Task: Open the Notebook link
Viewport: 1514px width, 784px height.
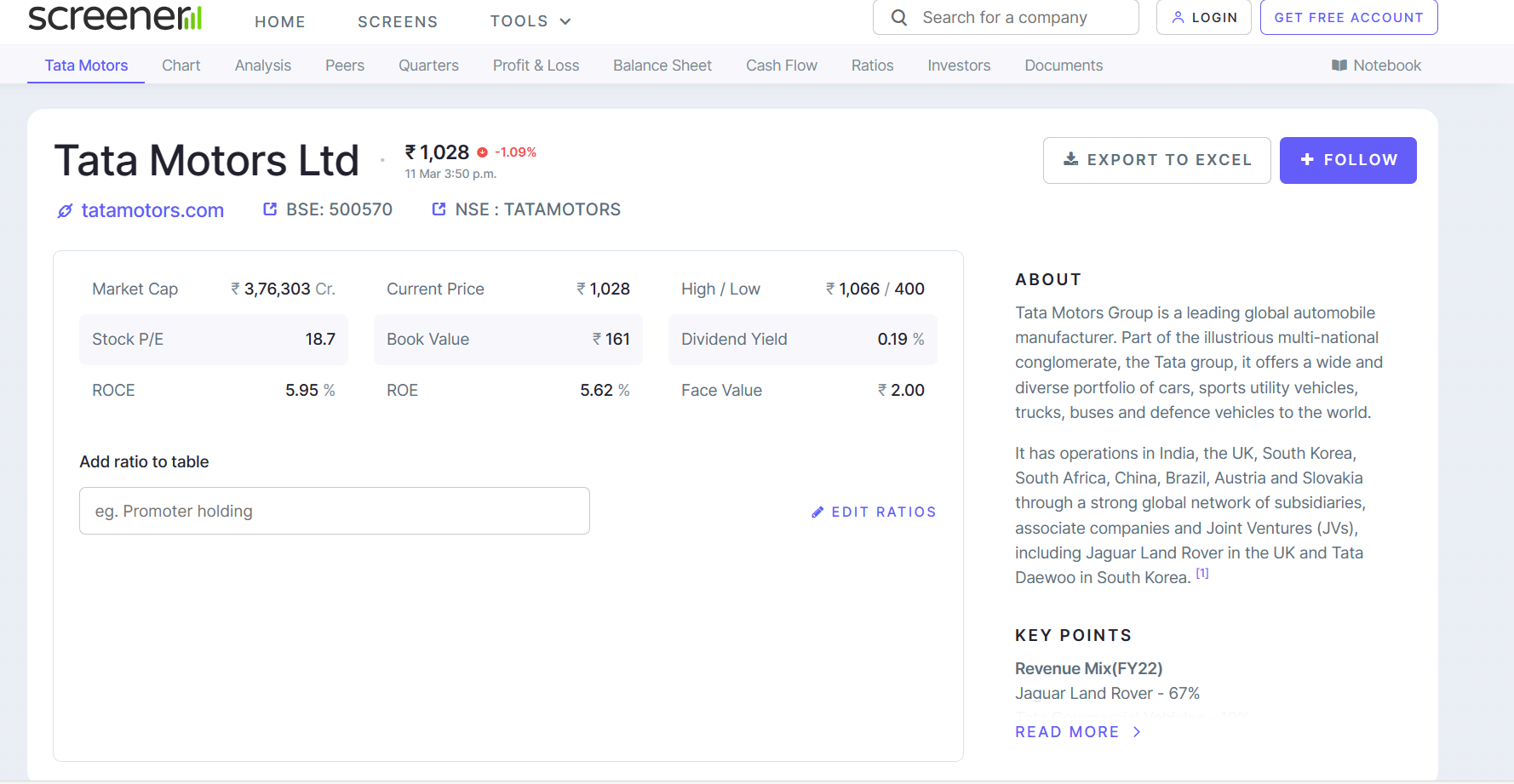Action: [x=1377, y=66]
